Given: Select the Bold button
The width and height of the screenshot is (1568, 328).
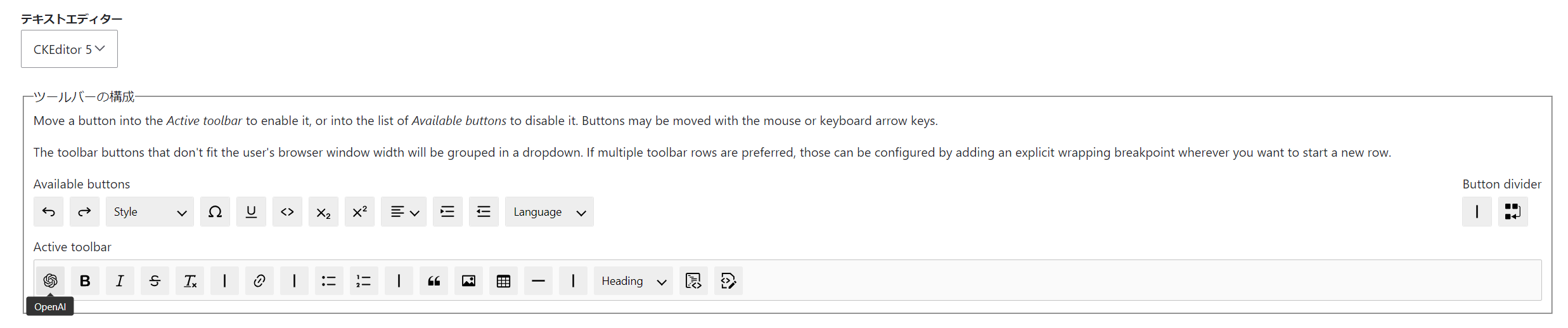Looking at the screenshot, I should tap(85, 280).
